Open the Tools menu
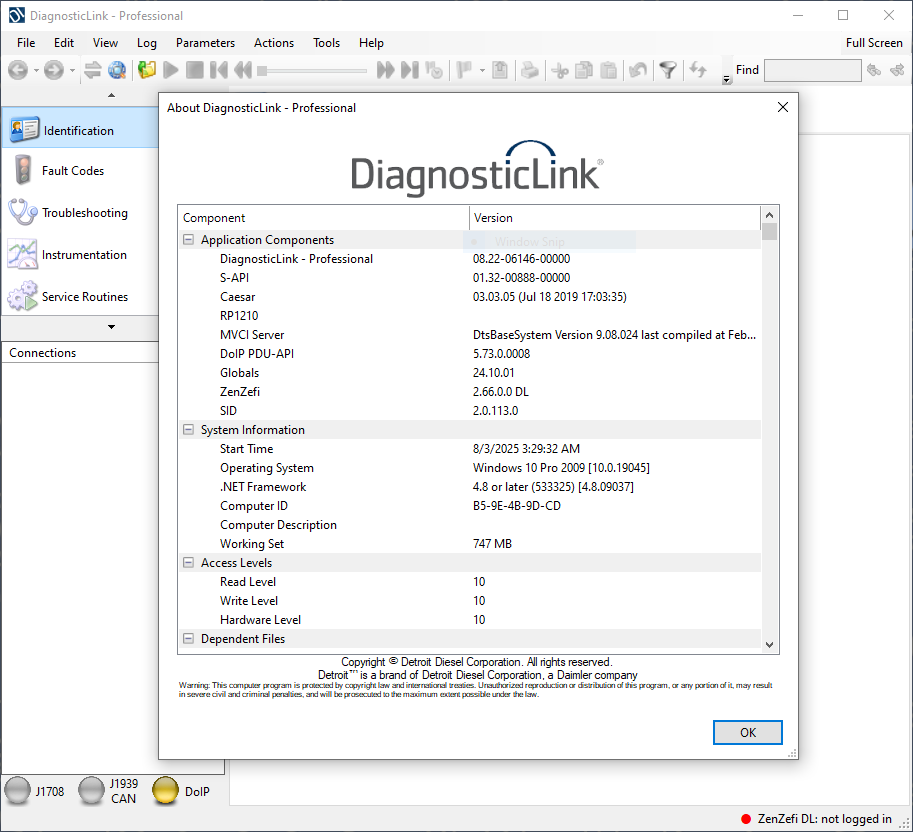The image size is (913, 832). 327,43
